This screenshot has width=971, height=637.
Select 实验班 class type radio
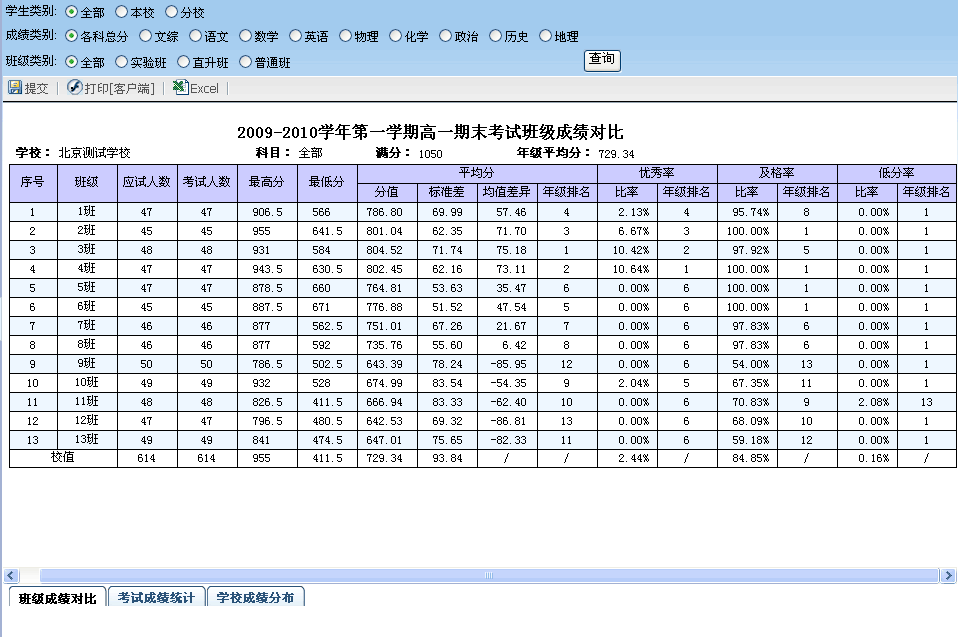point(121,62)
